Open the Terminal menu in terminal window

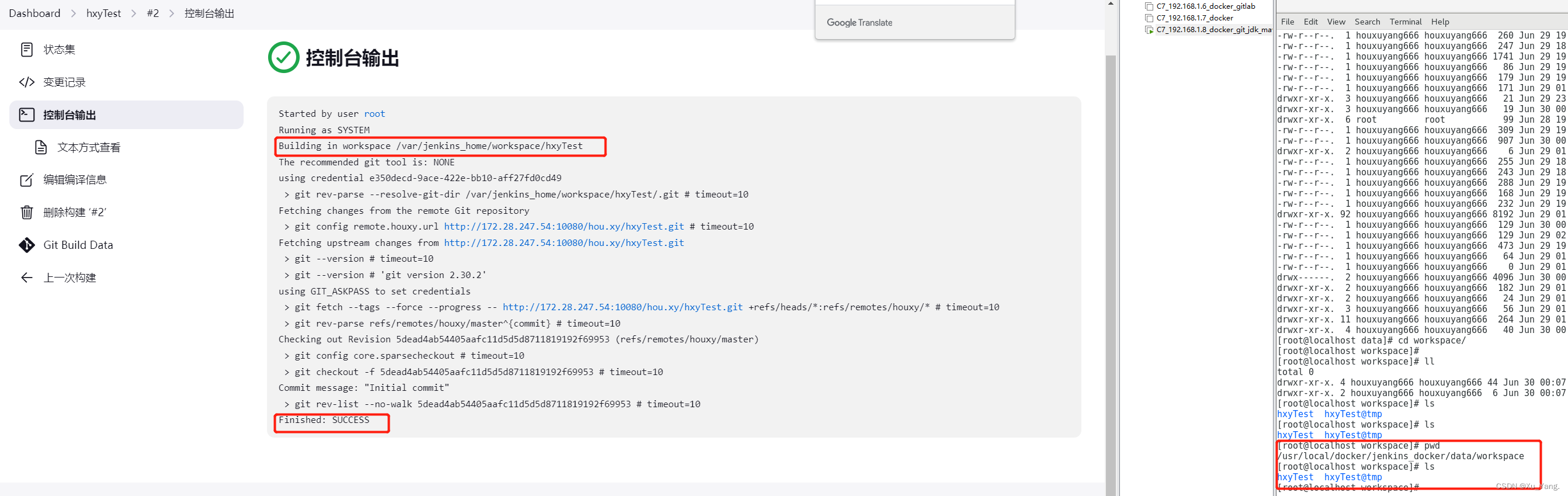[1406, 21]
